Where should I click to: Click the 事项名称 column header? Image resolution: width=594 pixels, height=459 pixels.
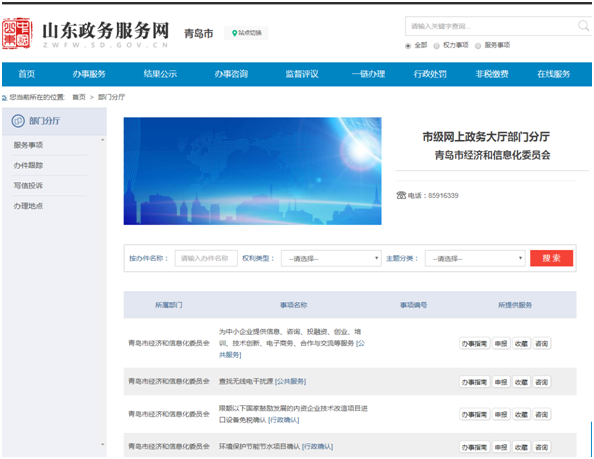[x=294, y=305]
